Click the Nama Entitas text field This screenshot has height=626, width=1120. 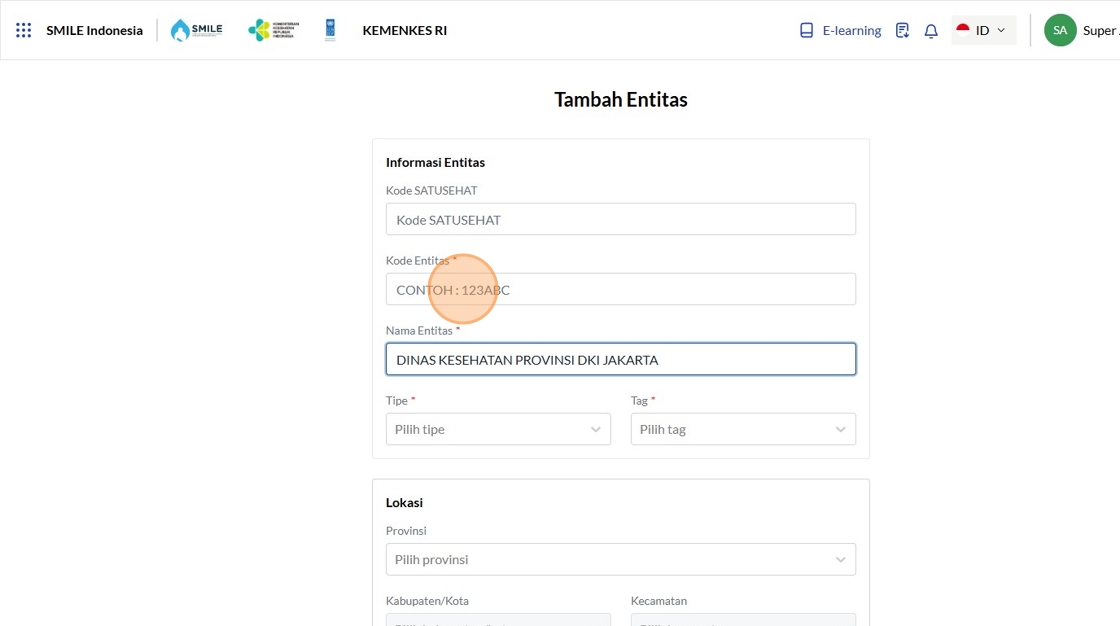(x=620, y=359)
